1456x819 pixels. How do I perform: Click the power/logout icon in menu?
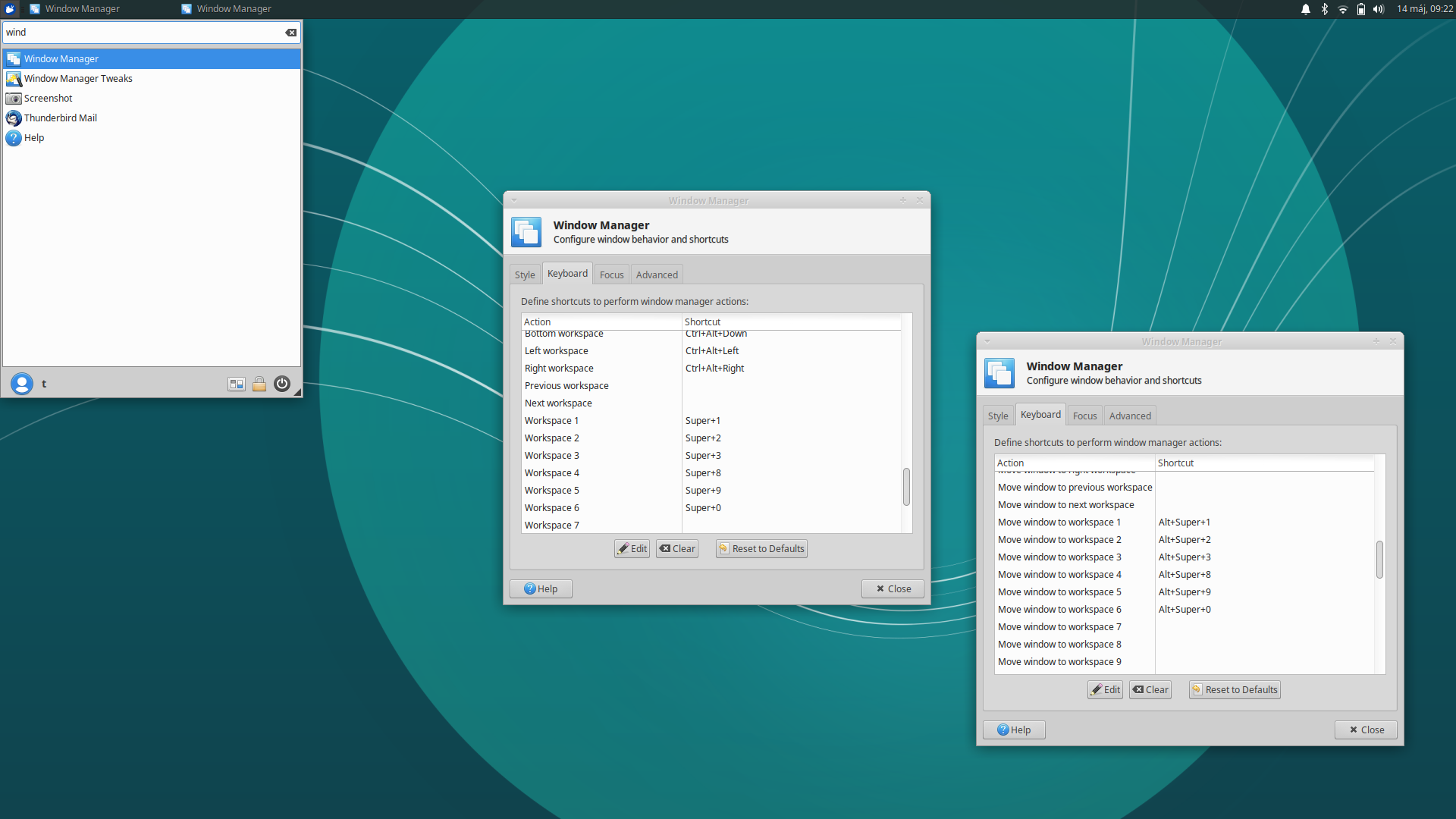pyautogui.click(x=282, y=384)
